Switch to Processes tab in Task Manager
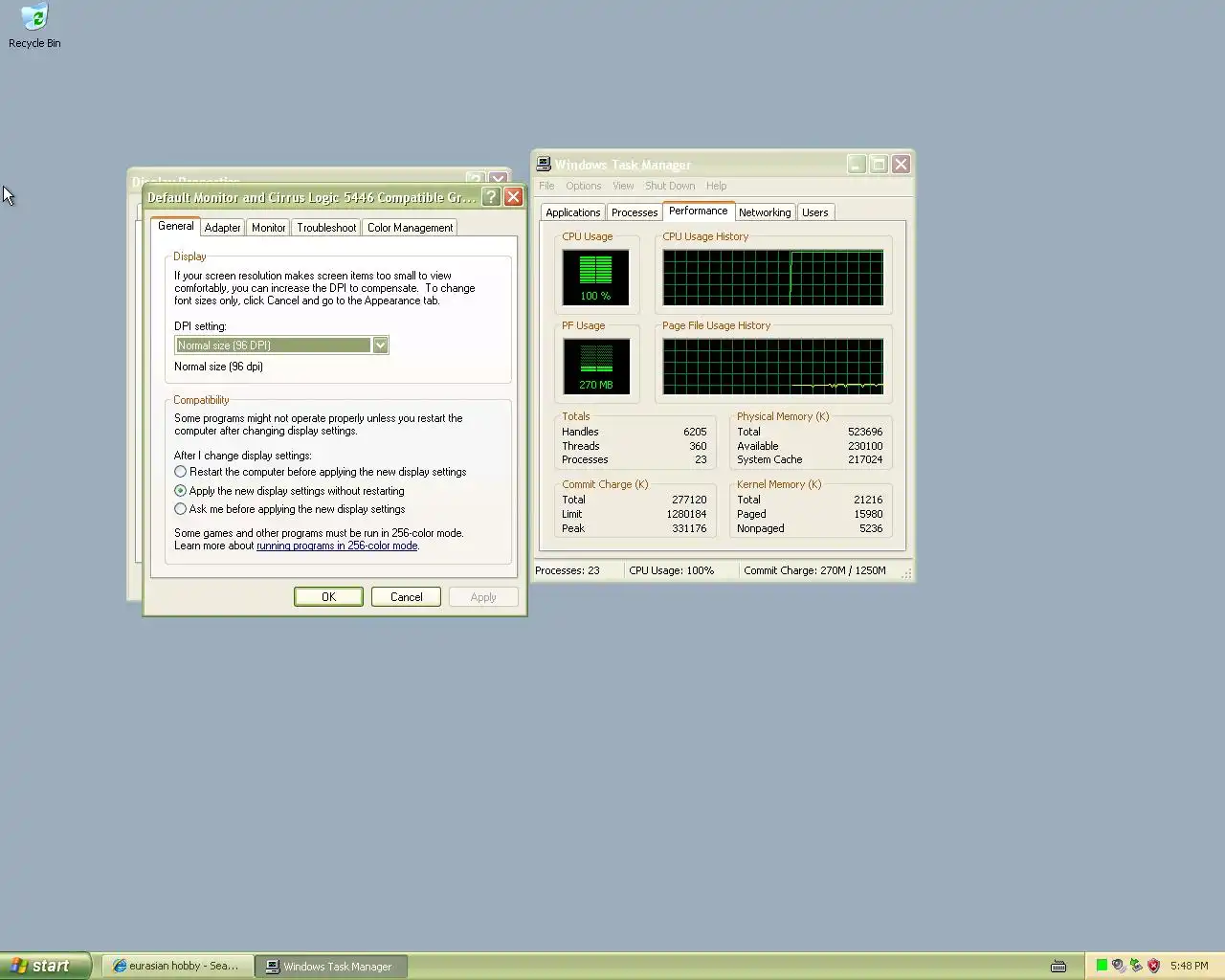 coord(635,212)
